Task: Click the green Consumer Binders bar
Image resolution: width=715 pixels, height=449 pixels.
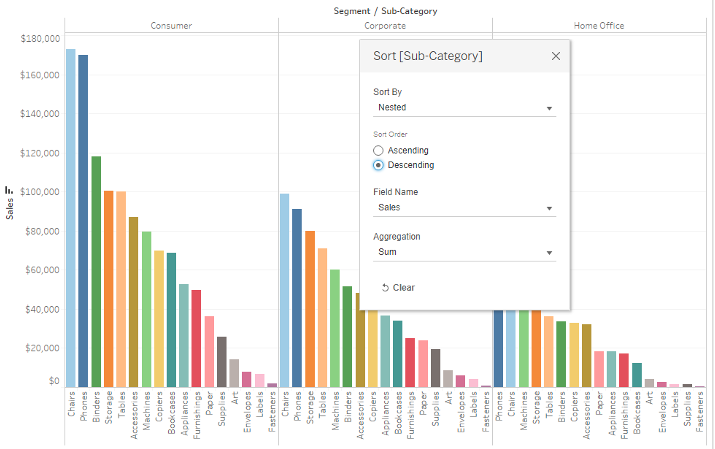Action: point(96,272)
